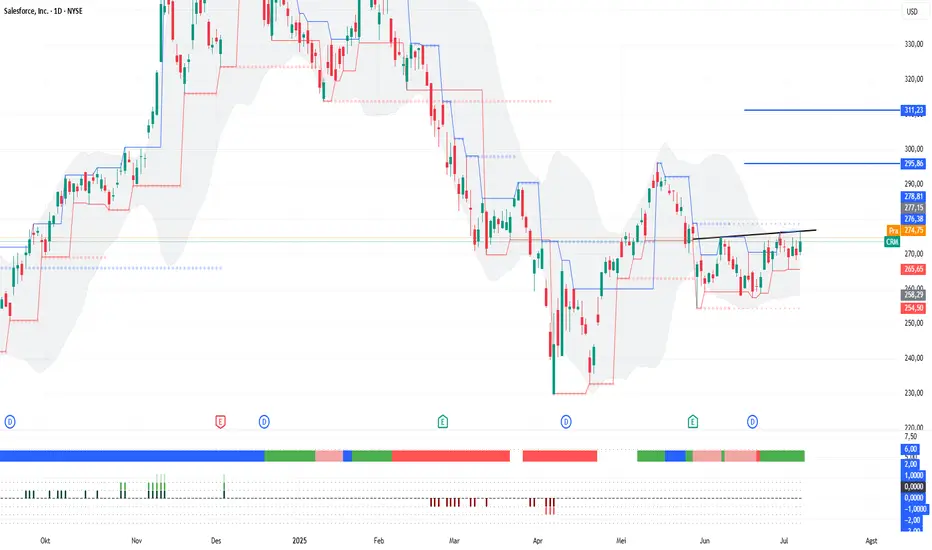Select the 311,23 horizontal line price label
932x550 pixels.
pyautogui.click(x=913, y=110)
